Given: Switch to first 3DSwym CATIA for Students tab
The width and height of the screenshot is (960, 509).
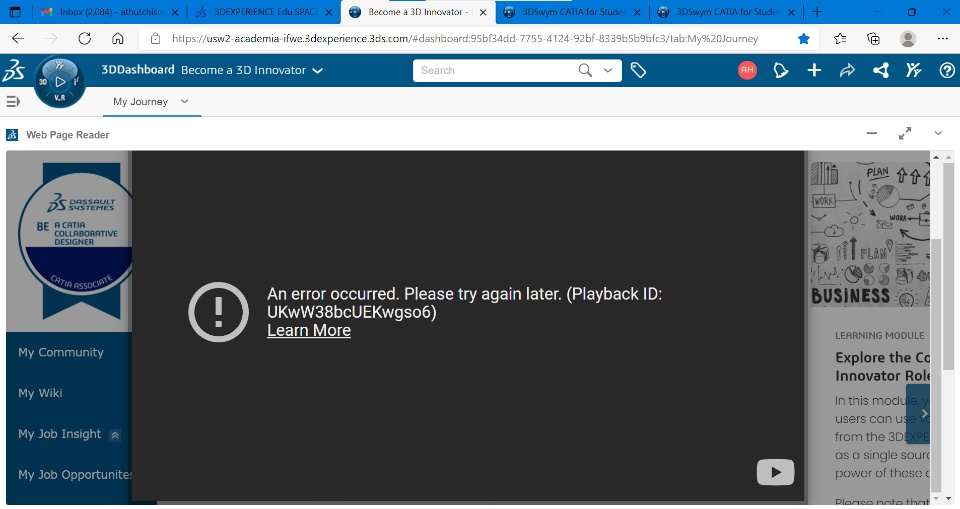Looking at the screenshot, I should (x=572, y=12).
